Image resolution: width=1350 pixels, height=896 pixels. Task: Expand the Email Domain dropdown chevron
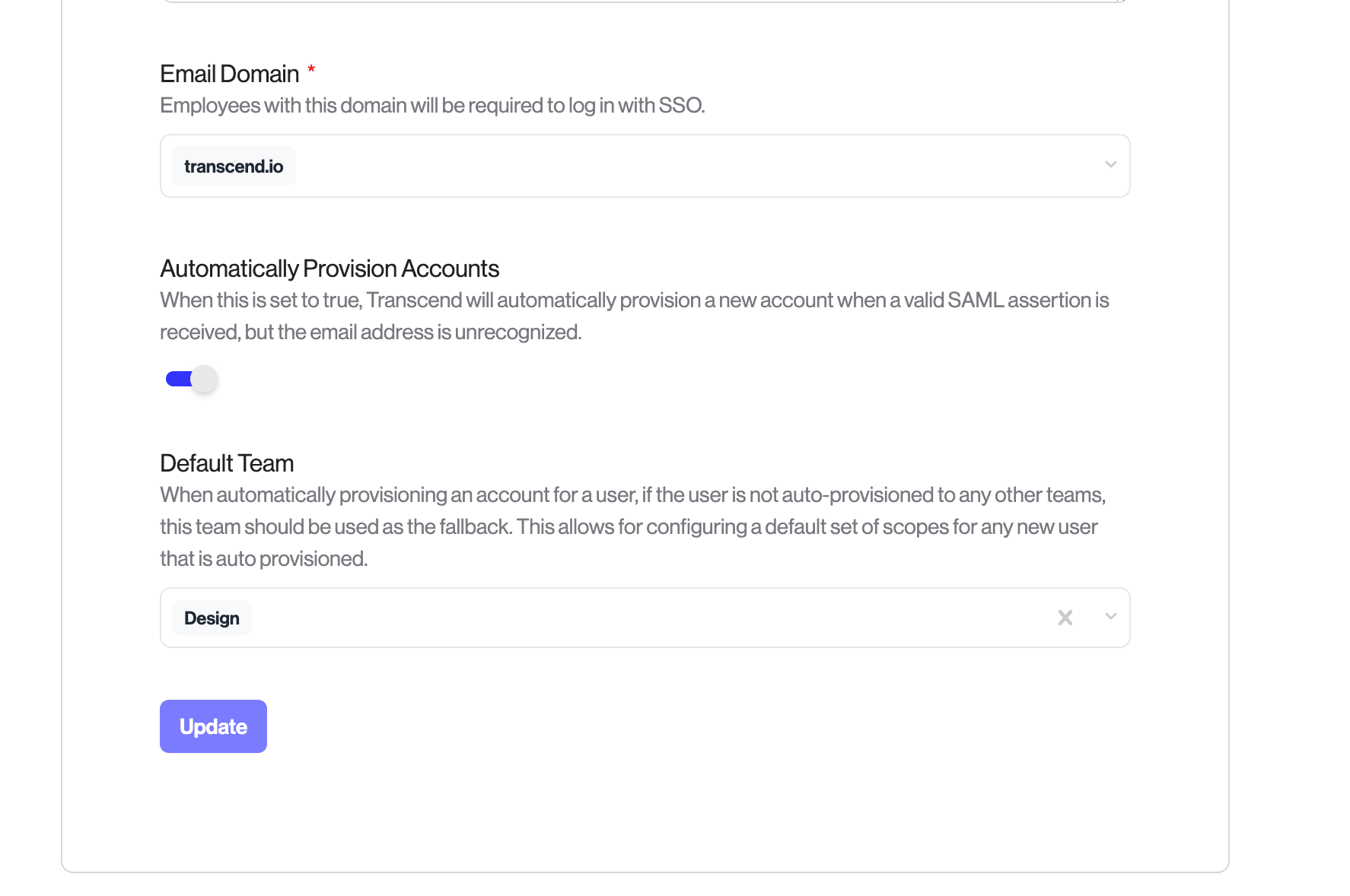1111,165
